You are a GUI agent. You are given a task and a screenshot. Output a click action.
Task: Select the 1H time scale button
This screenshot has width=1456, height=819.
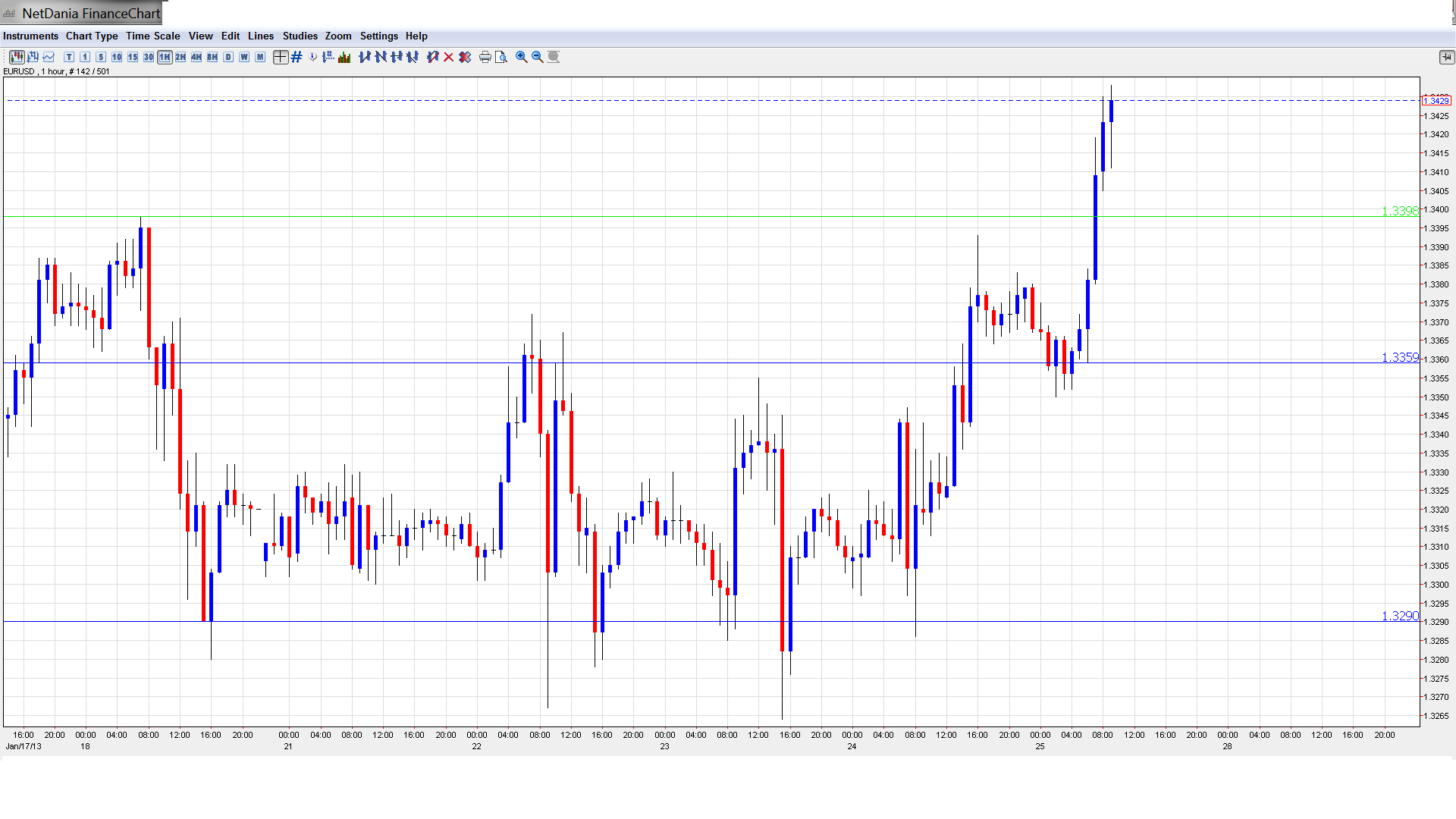coord(165,57)
